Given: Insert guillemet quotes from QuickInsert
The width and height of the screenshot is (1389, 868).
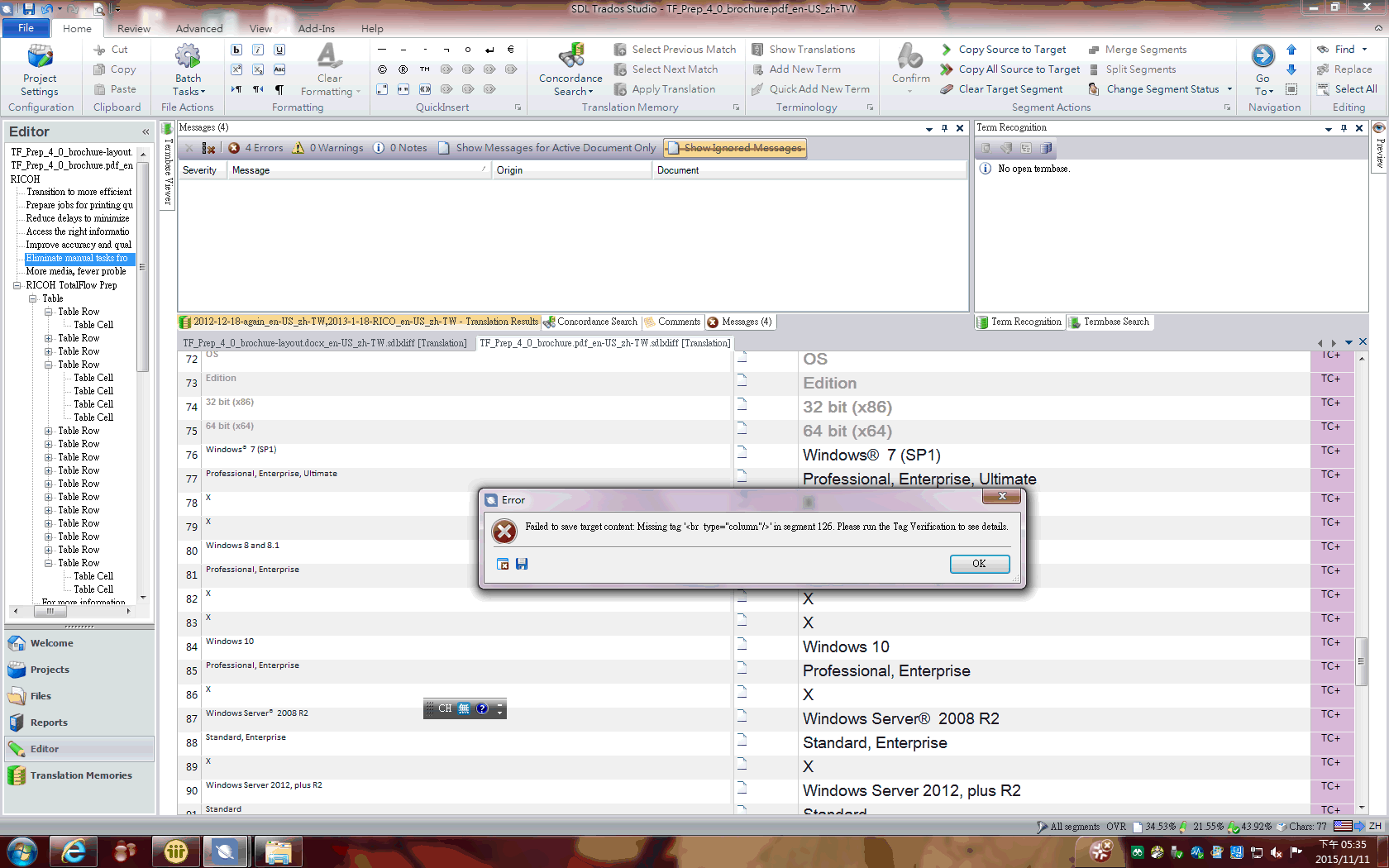Looking at the screenshot, I should pyautogui.click(x=425, y=89).
